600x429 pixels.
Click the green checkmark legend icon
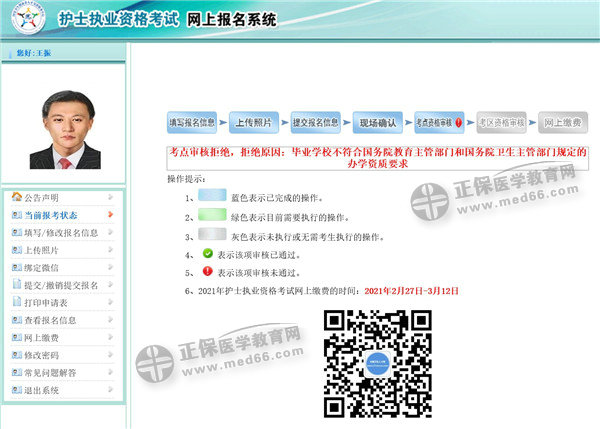point(208,254)
